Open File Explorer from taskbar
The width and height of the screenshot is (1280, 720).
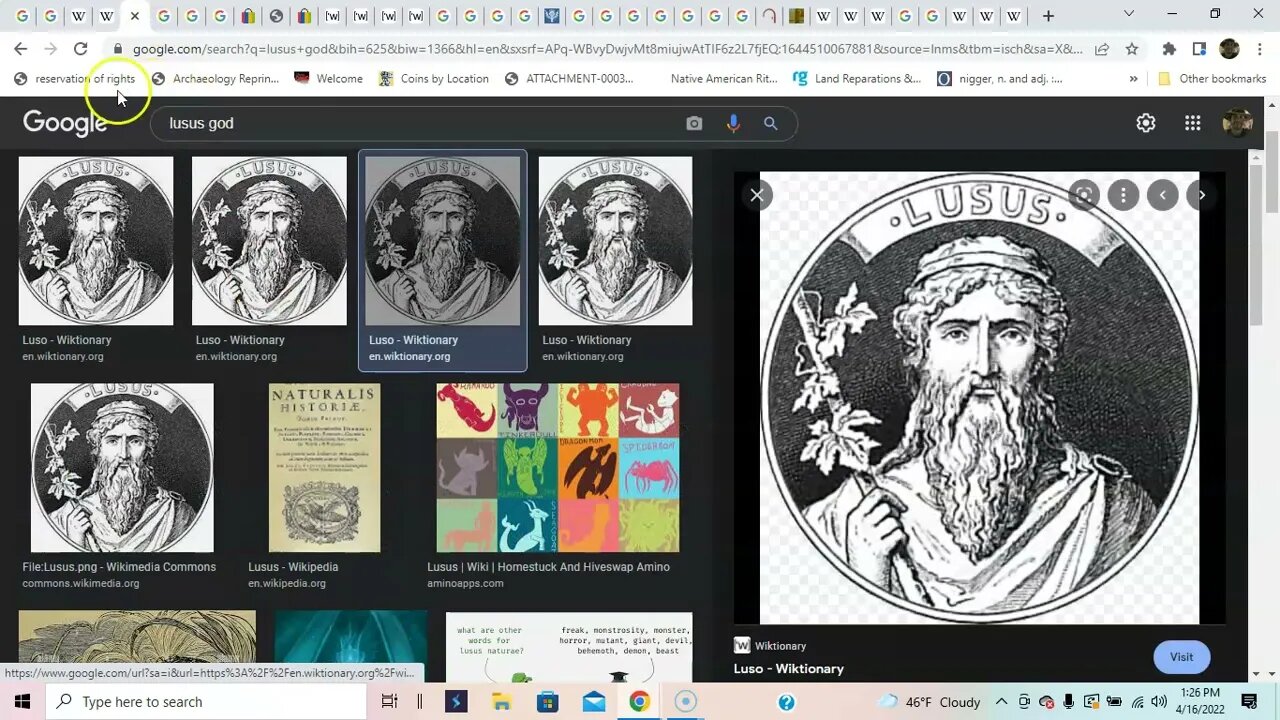[x=502, y=702]
